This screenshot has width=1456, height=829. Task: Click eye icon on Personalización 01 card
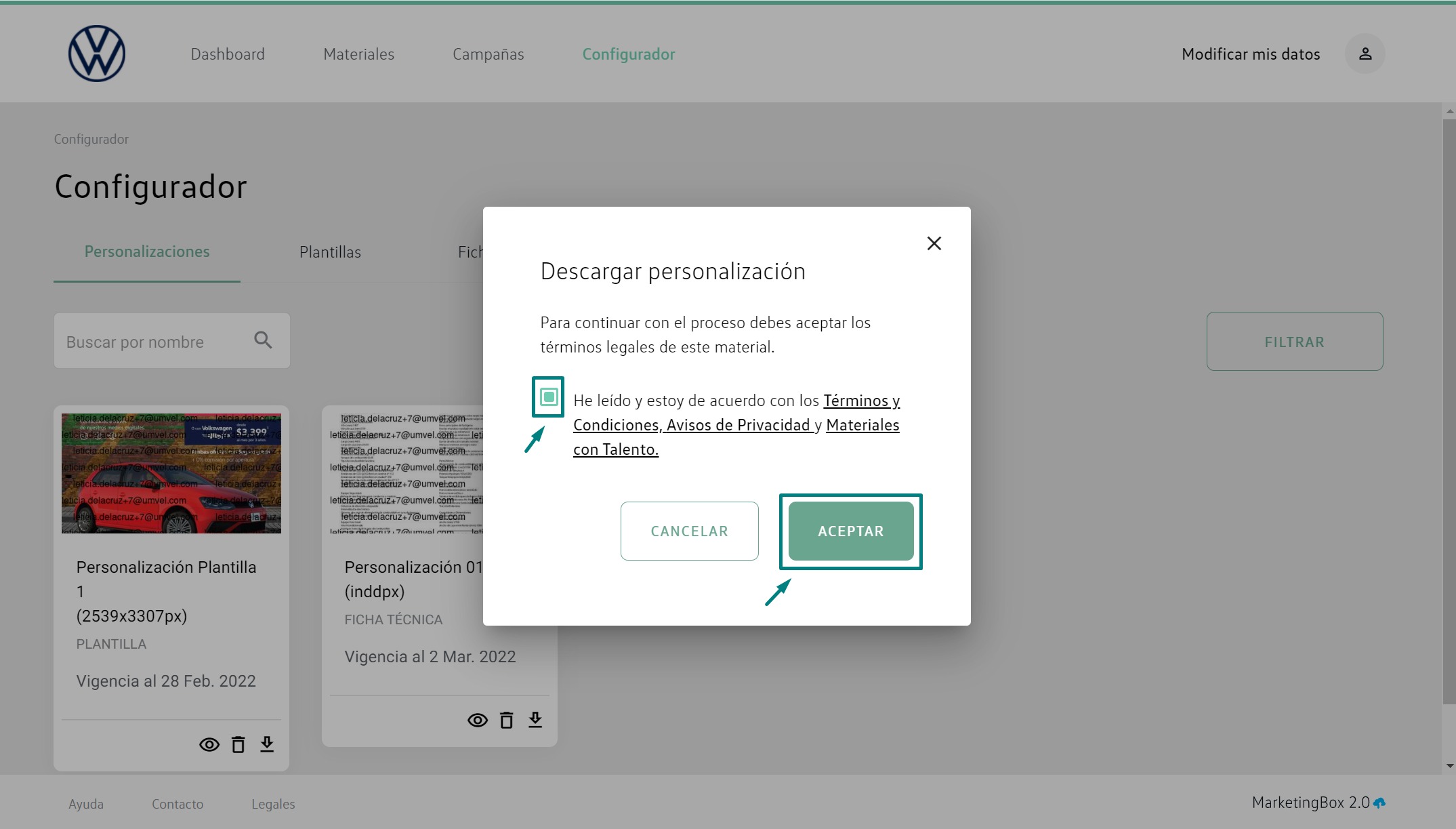[x=478, y=720]
